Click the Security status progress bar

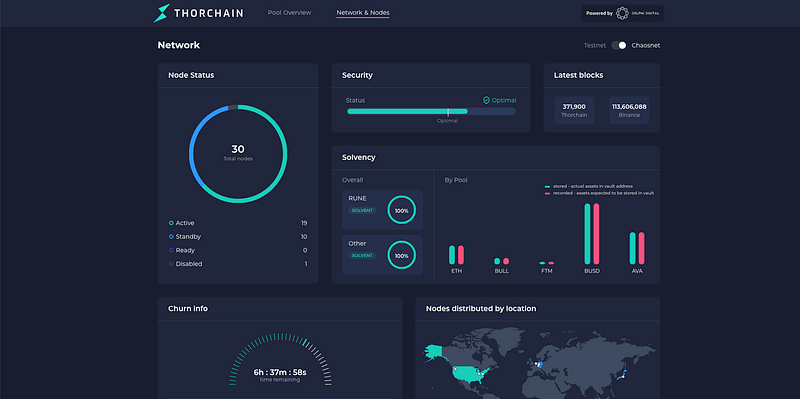coord(431,111)
